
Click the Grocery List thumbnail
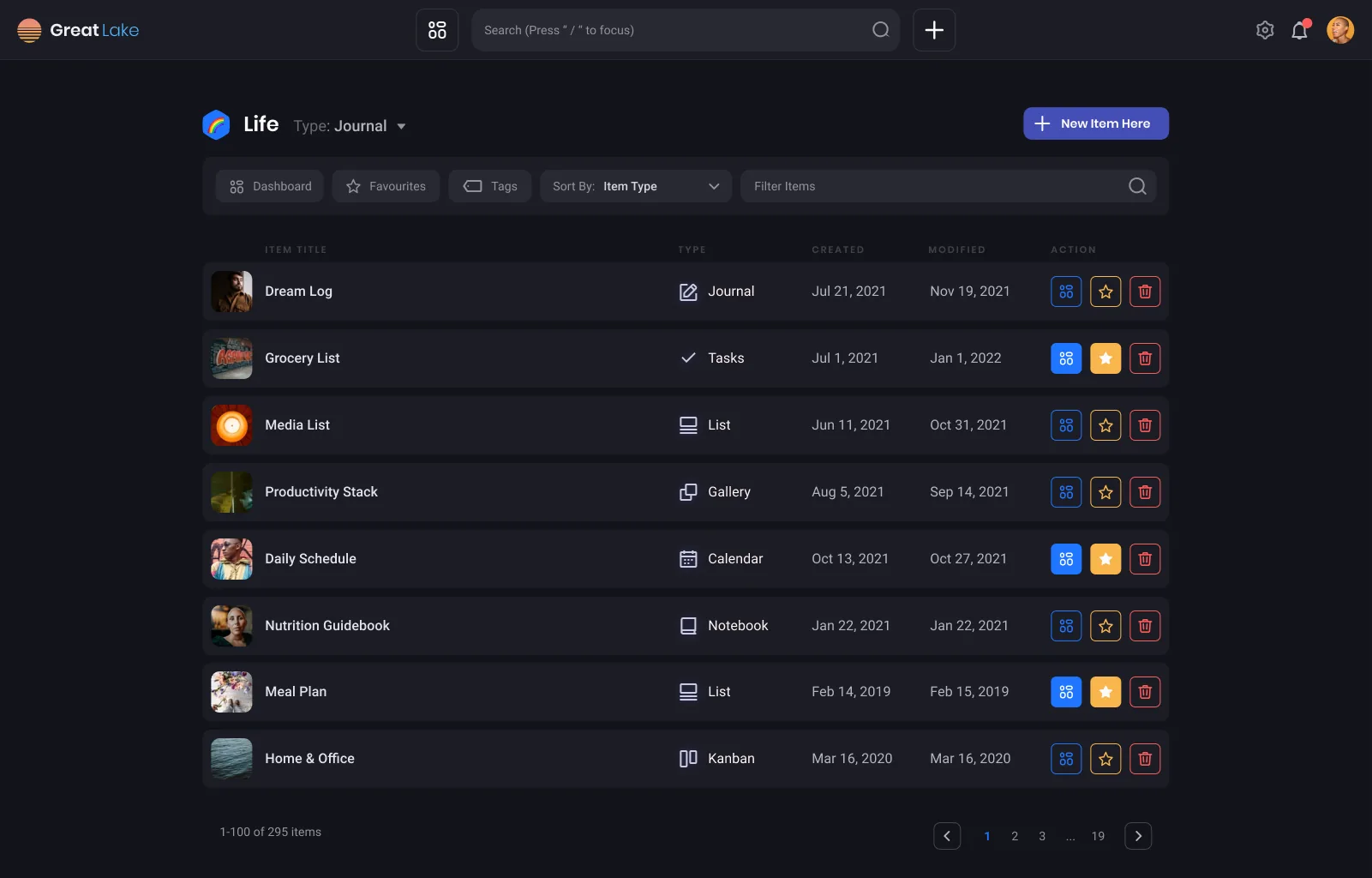[231, 358]
